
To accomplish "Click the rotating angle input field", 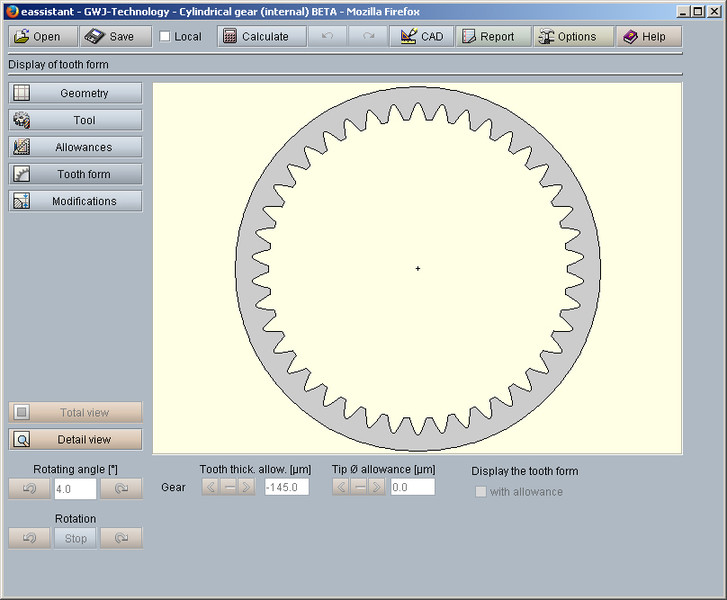I will (75, 488).
